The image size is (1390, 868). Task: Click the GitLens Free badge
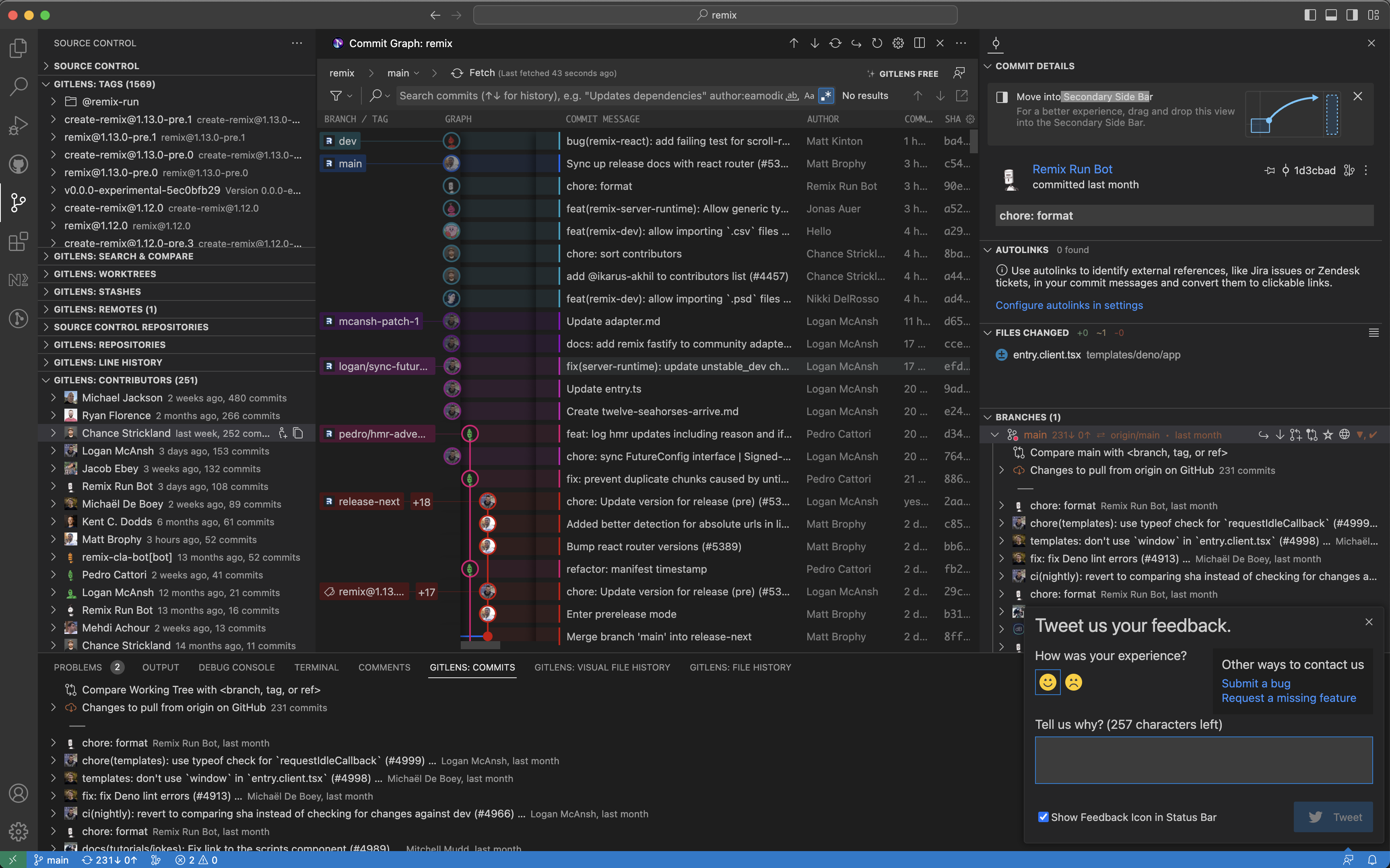(x=902, y=74)
